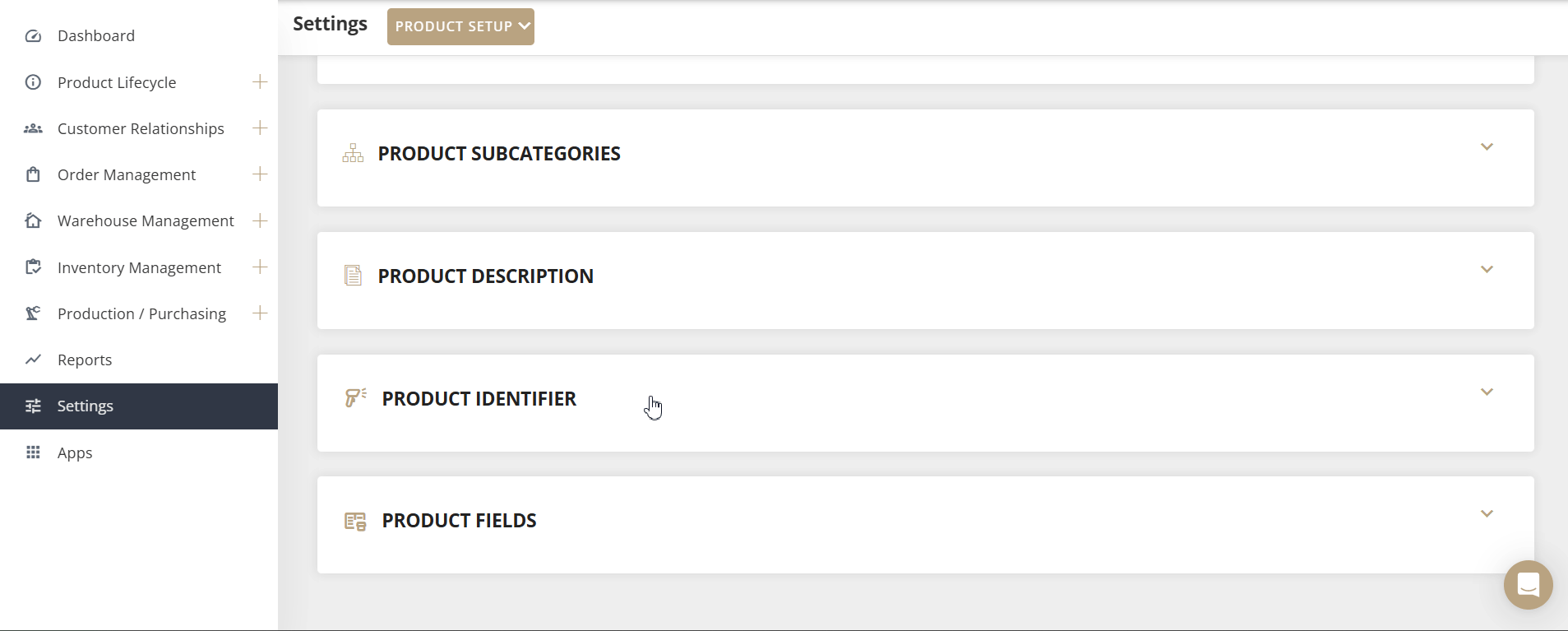The height and width of the screenshot is (631, 1568).
Task: Click the Customer Relationships people icon
Action: click(x=33, y=128)
